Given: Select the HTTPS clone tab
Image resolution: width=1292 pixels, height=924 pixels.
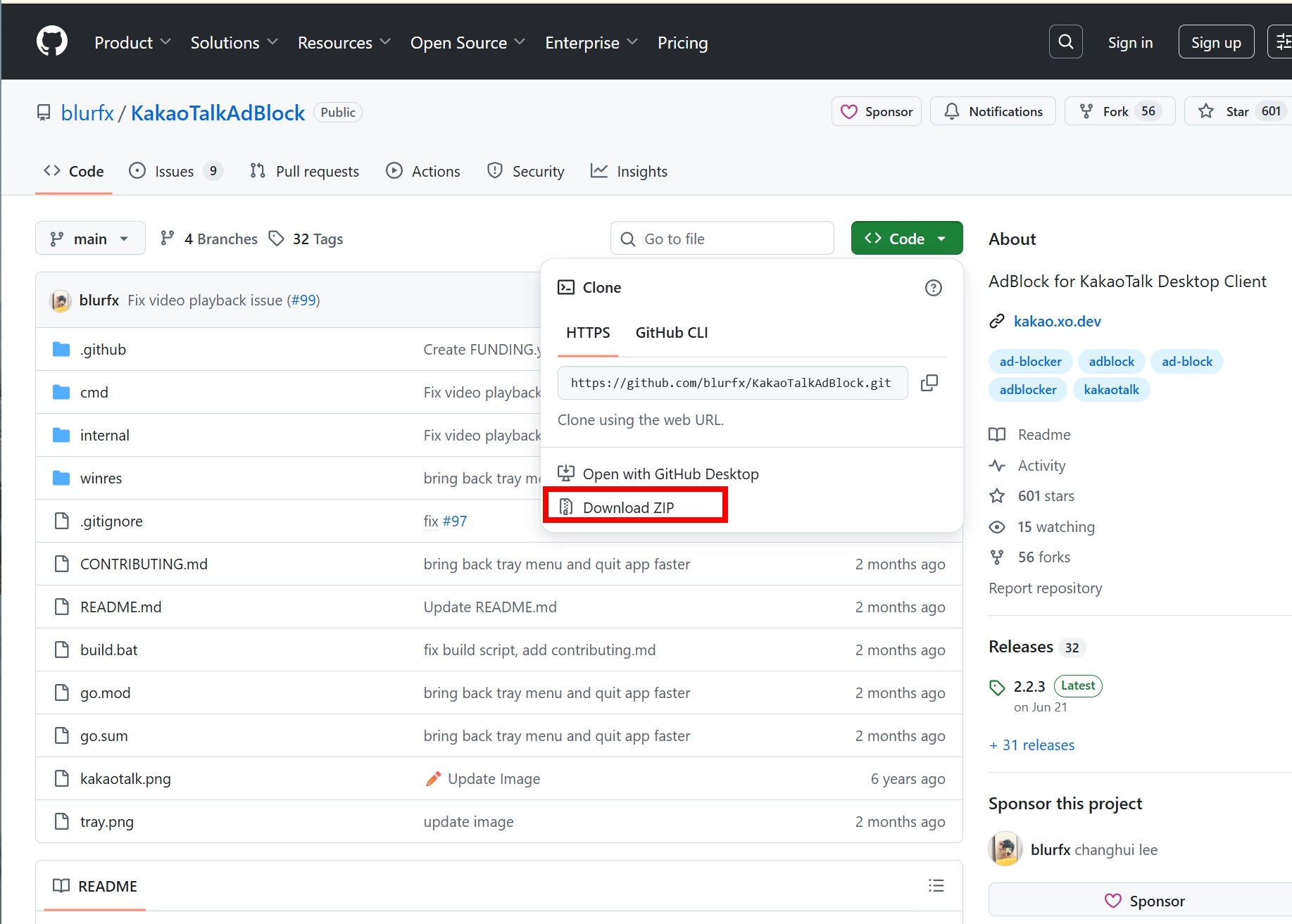Looking at the screenshot, I should pyautogui.click(x=588, y=333).
